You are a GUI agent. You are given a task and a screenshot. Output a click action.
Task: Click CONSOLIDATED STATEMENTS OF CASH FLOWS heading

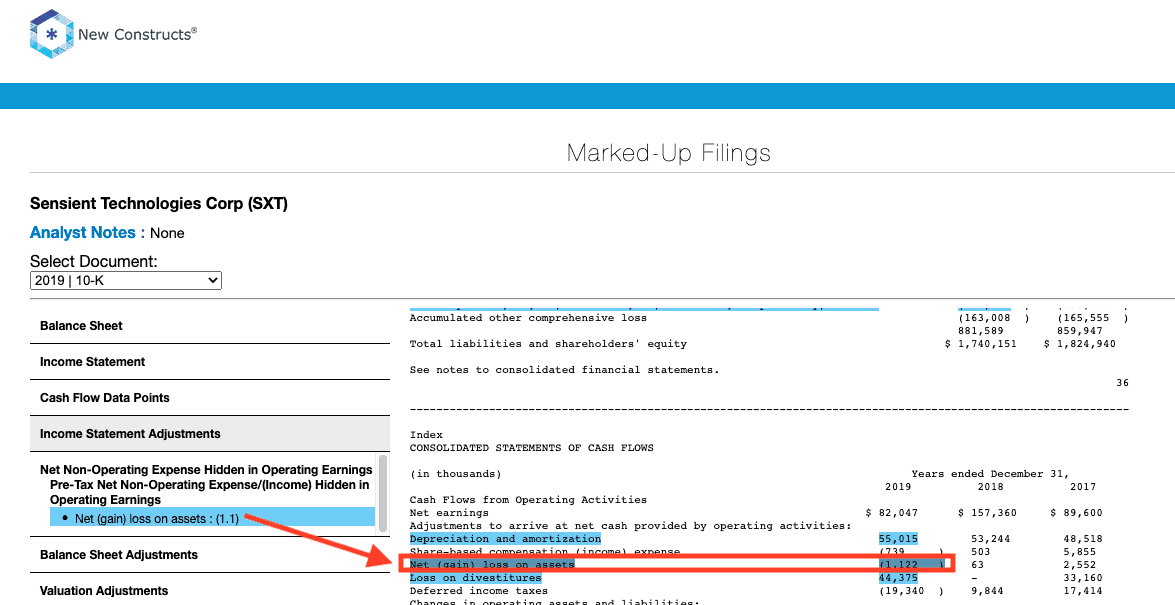531,448
